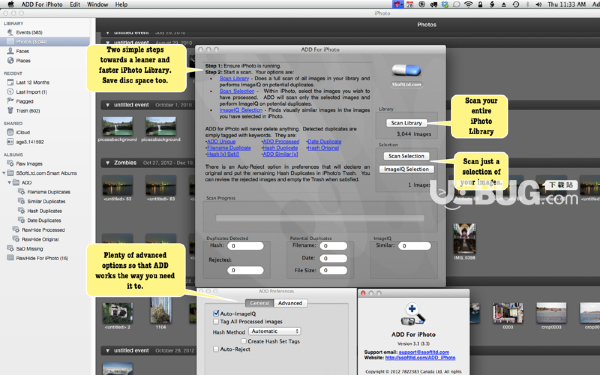This screenshot has height=375, width=600.
Task: Collapse the October 1, 2010 untitled event
Action: [x=108, y=105]
